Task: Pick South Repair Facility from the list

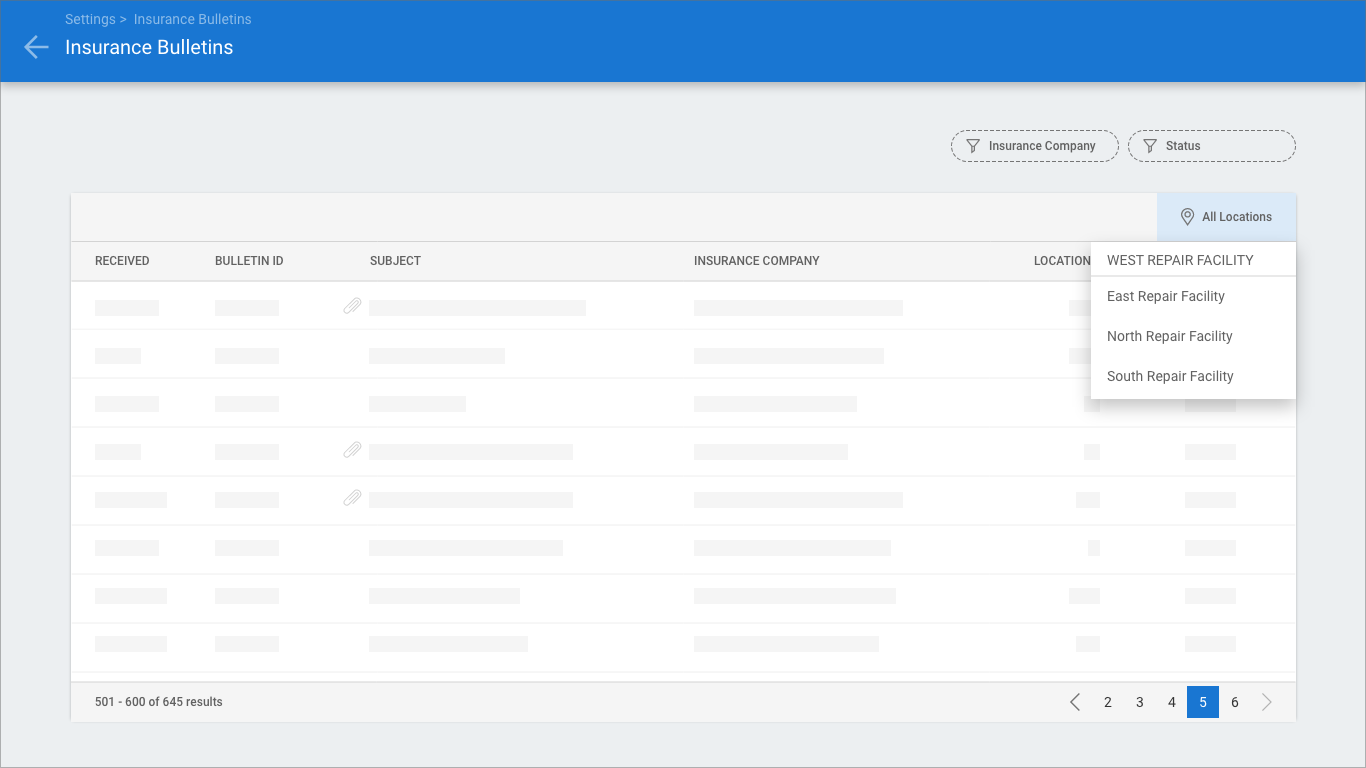Action: pyautogui.click(x=1170, y=376)
